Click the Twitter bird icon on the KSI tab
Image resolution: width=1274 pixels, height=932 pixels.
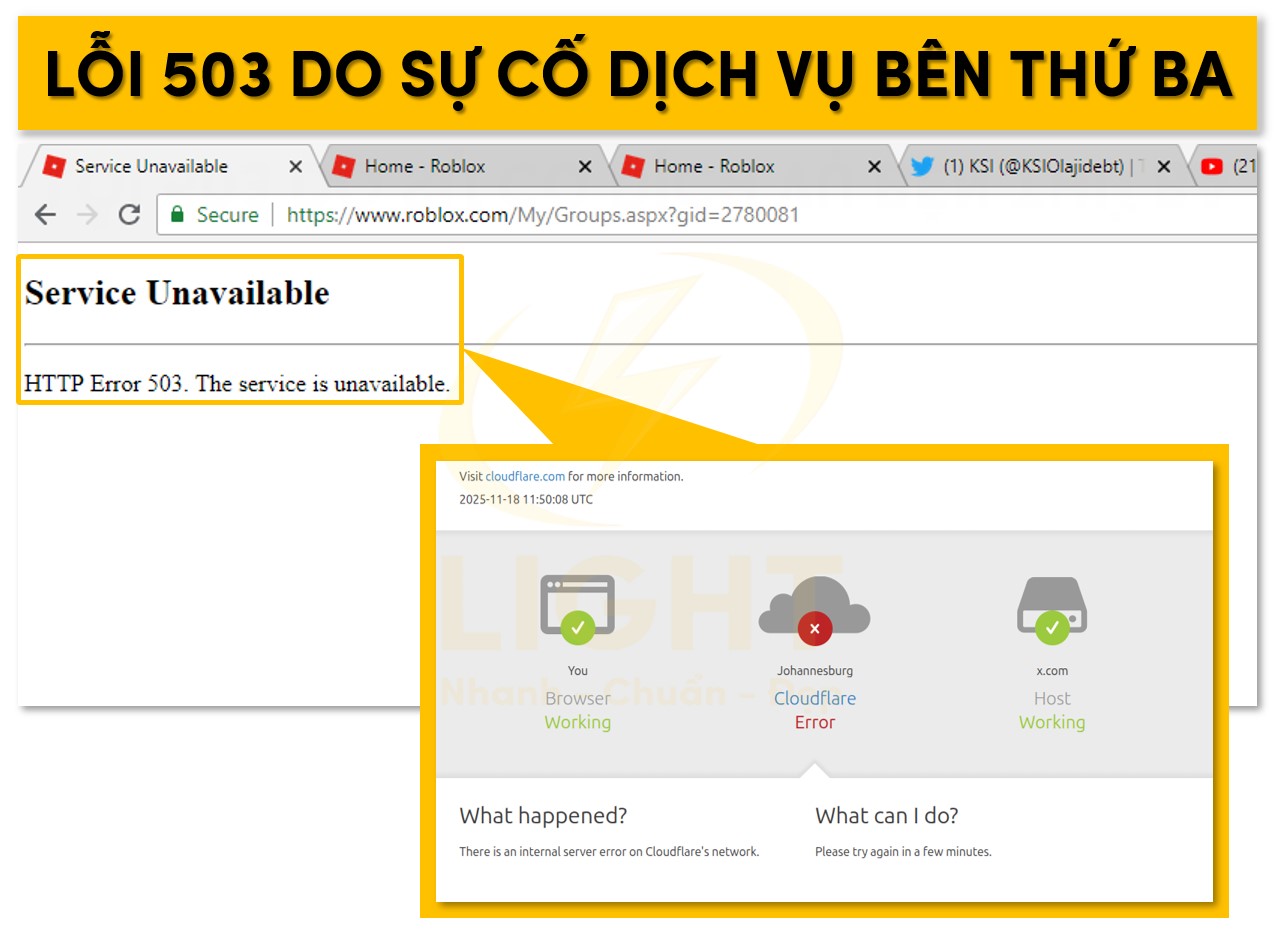click(922, 166)
